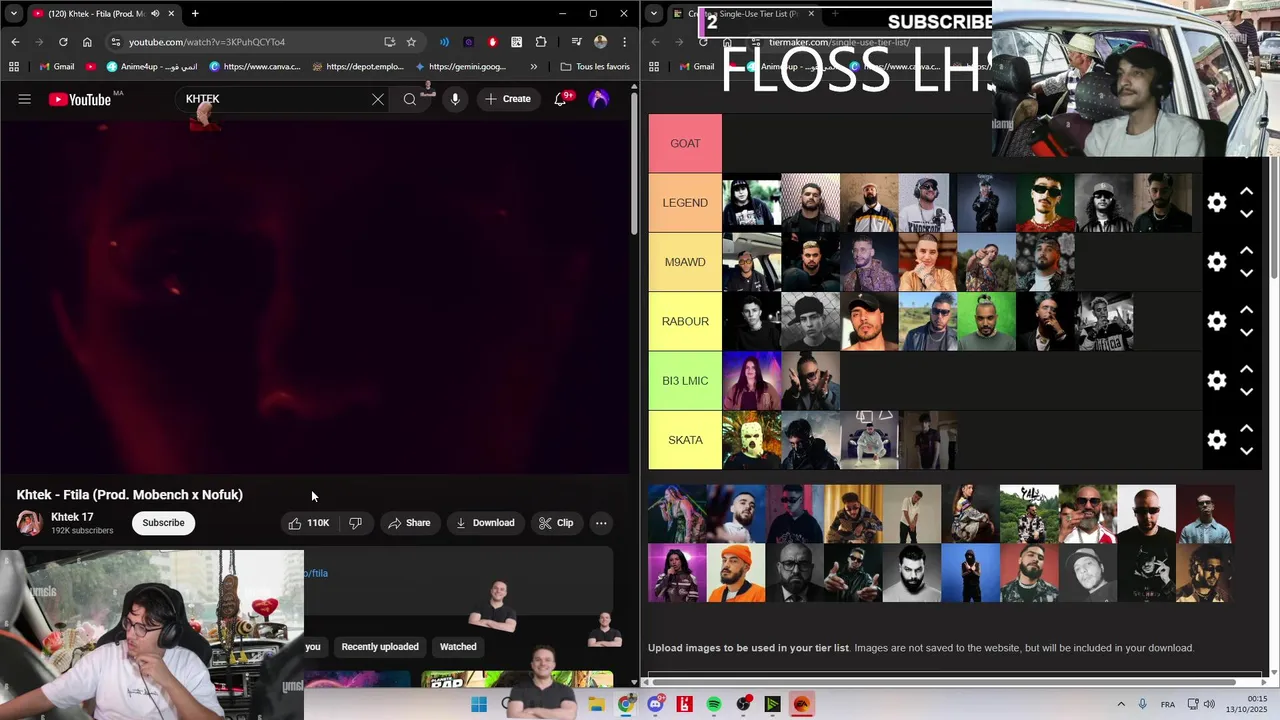Open Khtek 17 channel avatar
1280x720 pixels.
click(x=29, y=523)
